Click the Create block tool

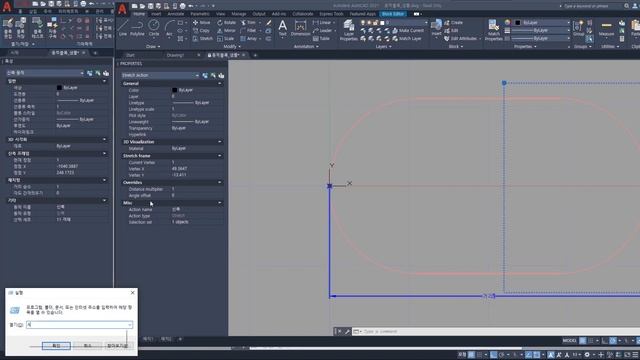pos(453,22)
